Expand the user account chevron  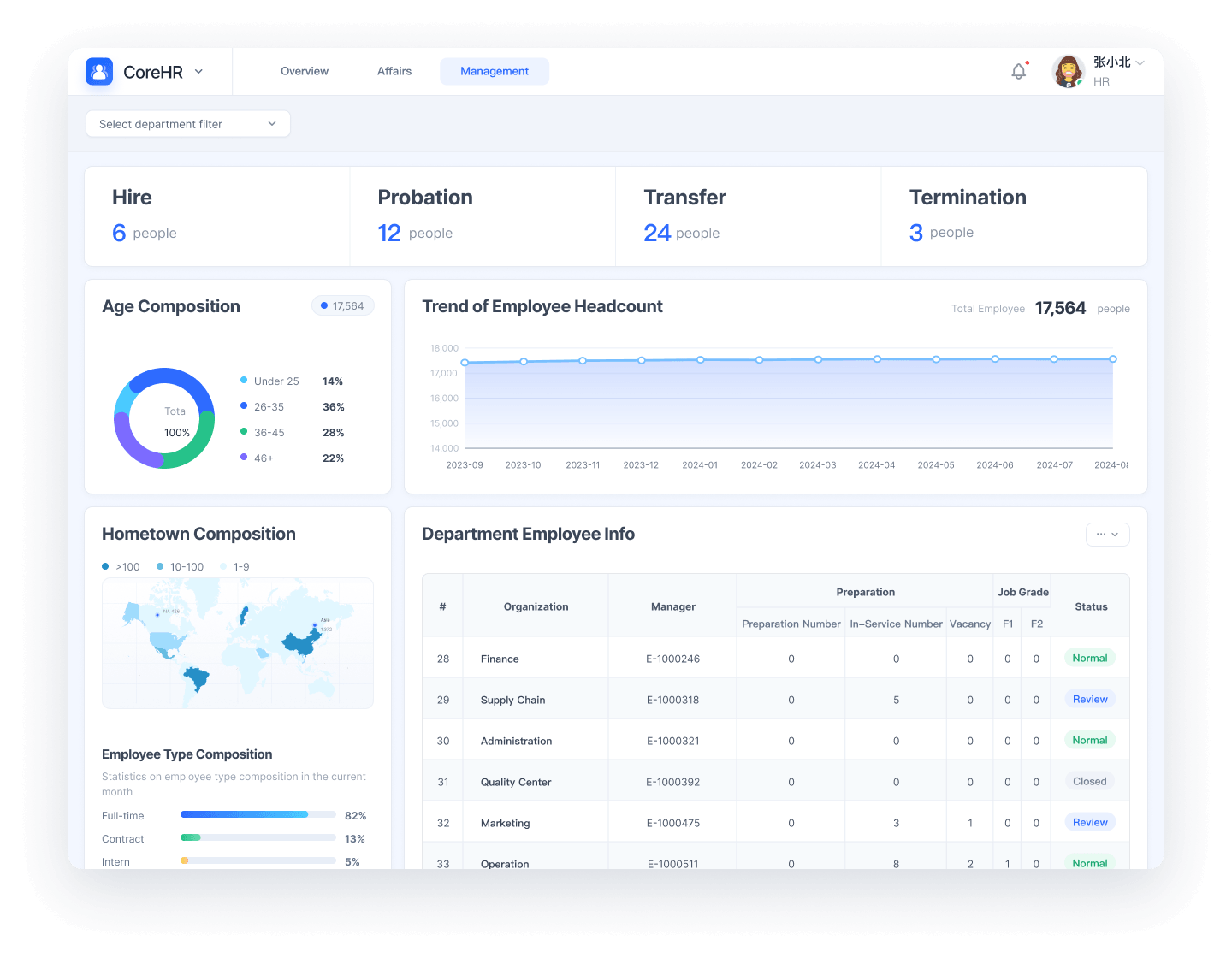(1140, 62)
